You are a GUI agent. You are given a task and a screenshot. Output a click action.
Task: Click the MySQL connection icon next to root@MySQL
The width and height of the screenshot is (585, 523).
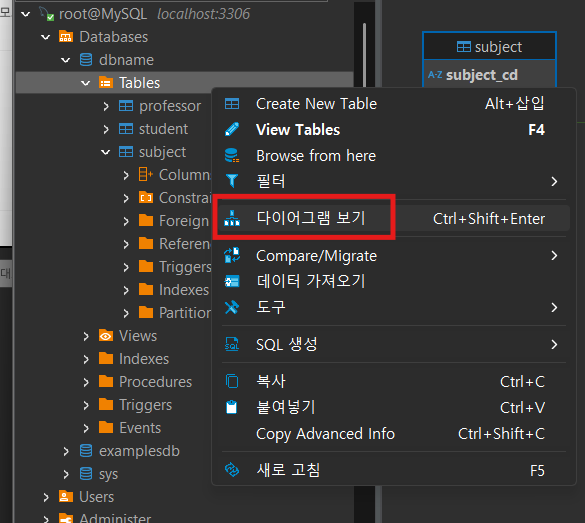(47, 14)
